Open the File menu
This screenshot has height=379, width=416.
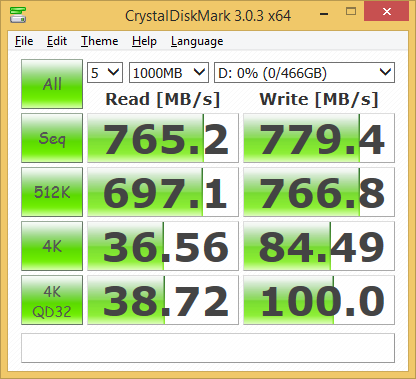(24, 41)
